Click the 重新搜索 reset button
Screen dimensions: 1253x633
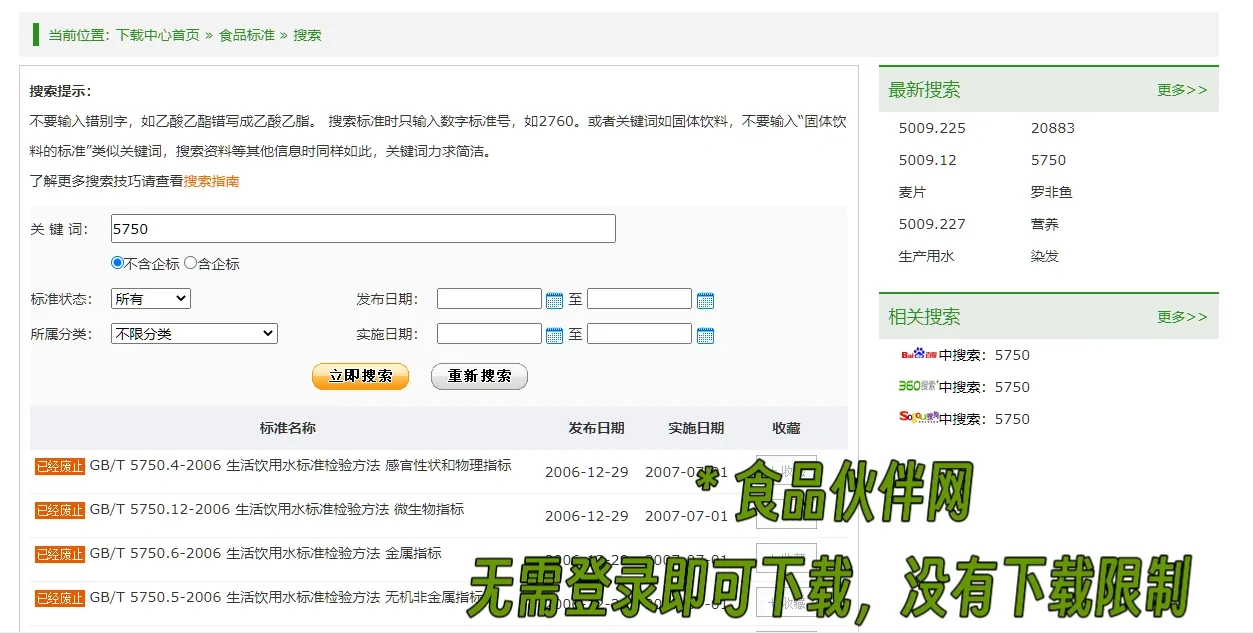pos(479,376)
